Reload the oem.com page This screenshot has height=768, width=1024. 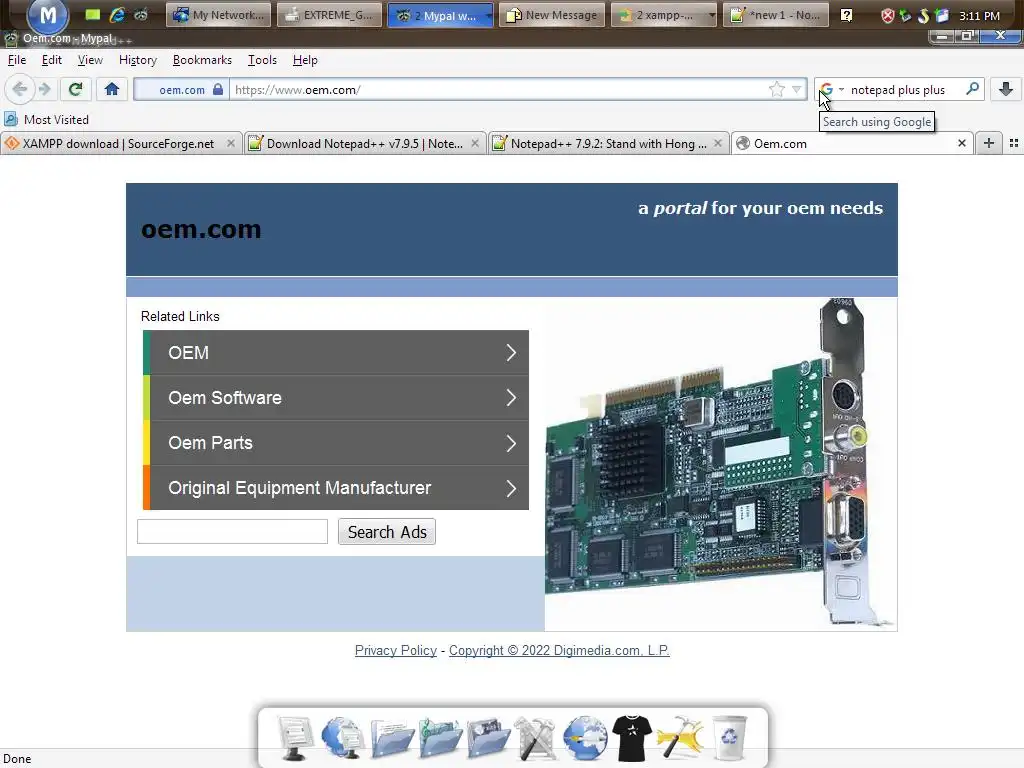pos(76,89)
